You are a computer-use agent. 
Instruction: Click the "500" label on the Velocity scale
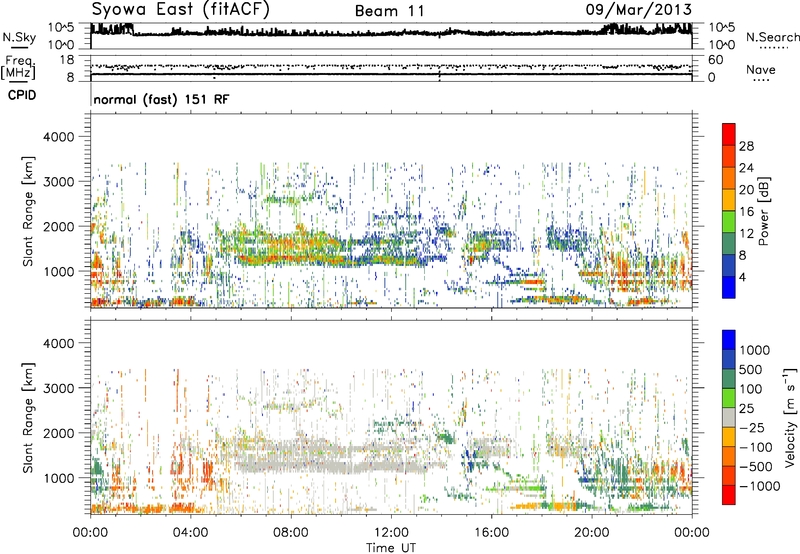point(751,369)
